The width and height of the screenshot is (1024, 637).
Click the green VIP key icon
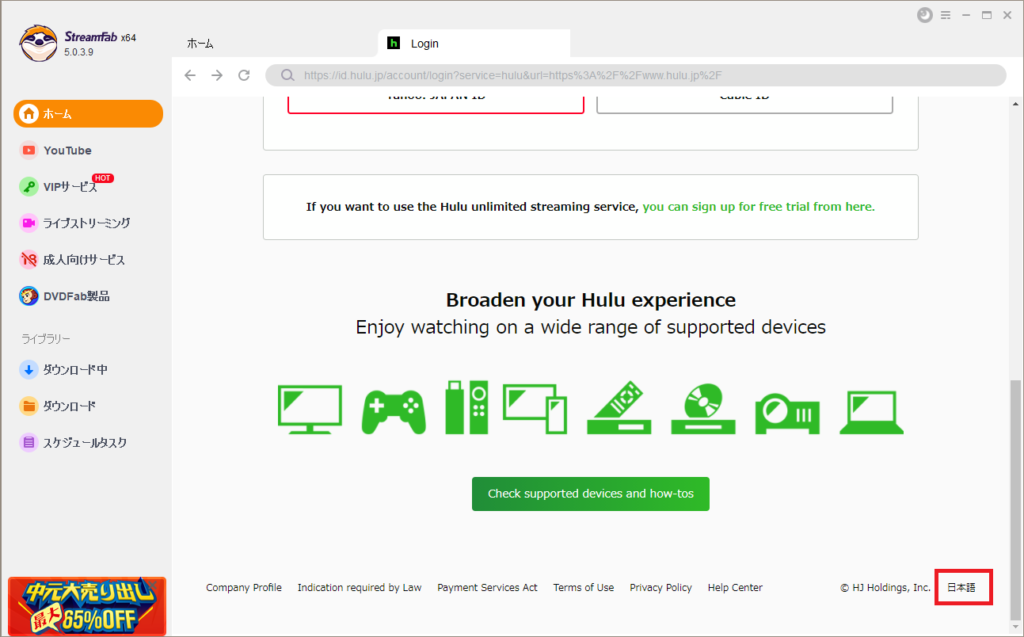[28, 187]
